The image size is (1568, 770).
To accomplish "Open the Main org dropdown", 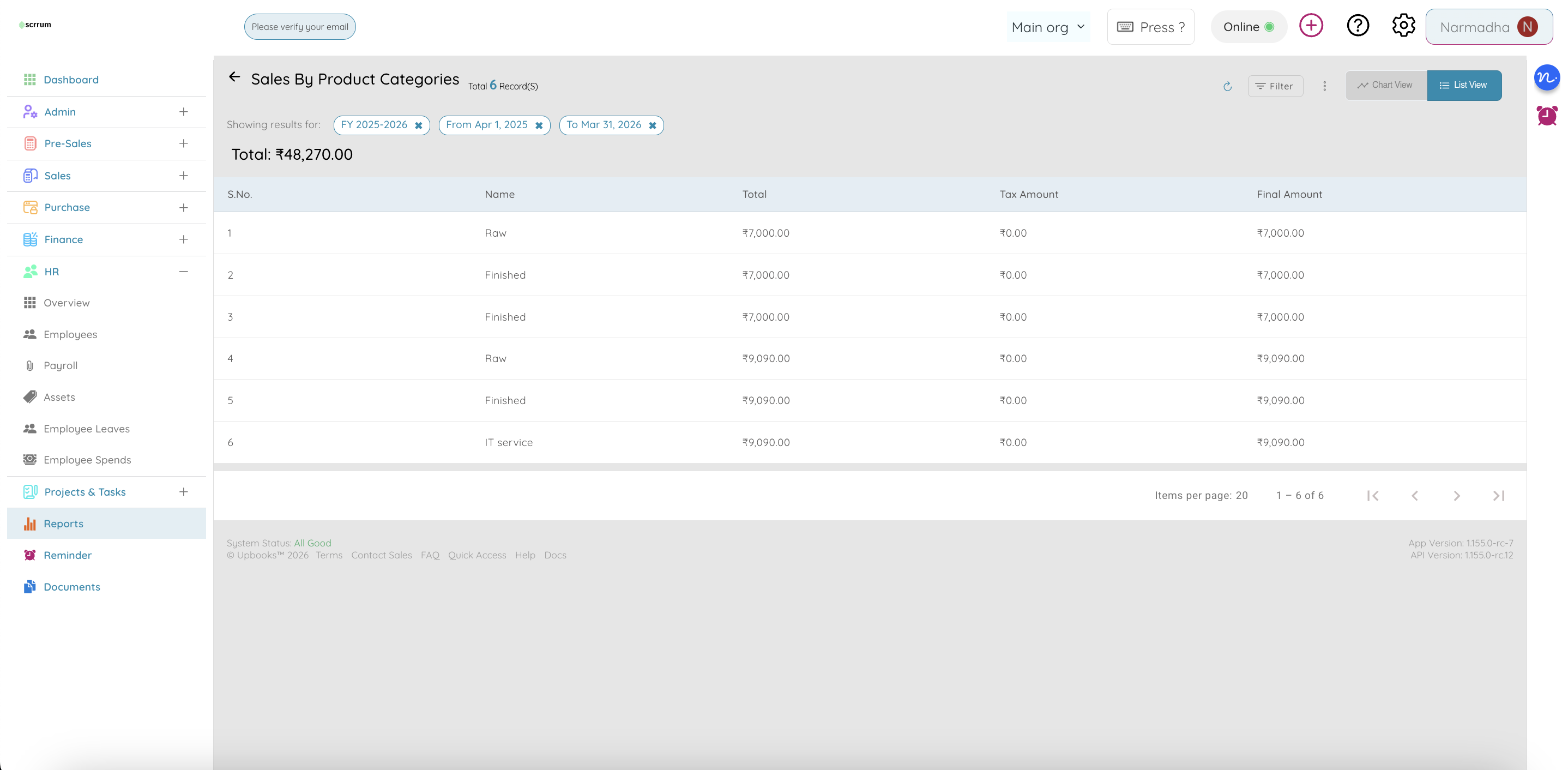I will pyautogui.click(x=1047, y=27).
